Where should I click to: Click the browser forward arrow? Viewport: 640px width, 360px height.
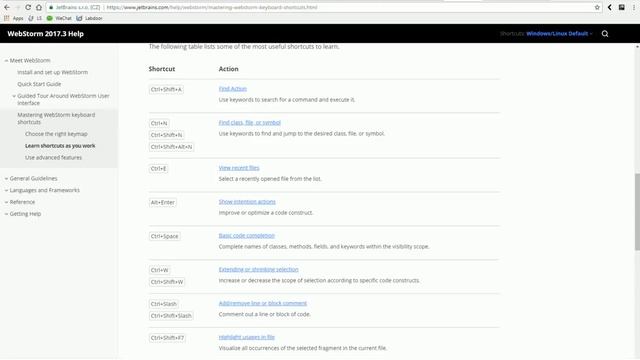click(18, 7)
